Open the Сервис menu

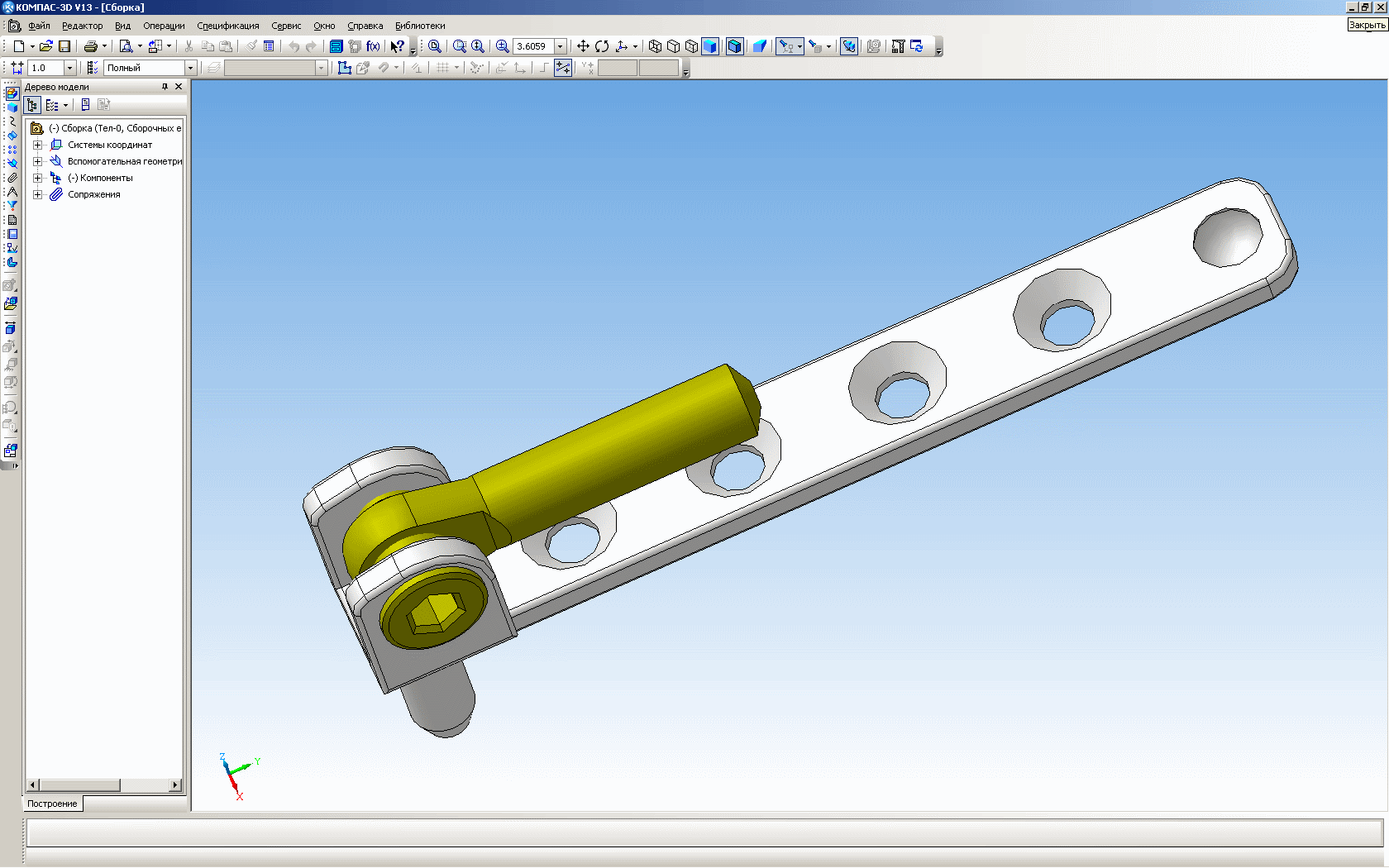[x=286, y=26]
